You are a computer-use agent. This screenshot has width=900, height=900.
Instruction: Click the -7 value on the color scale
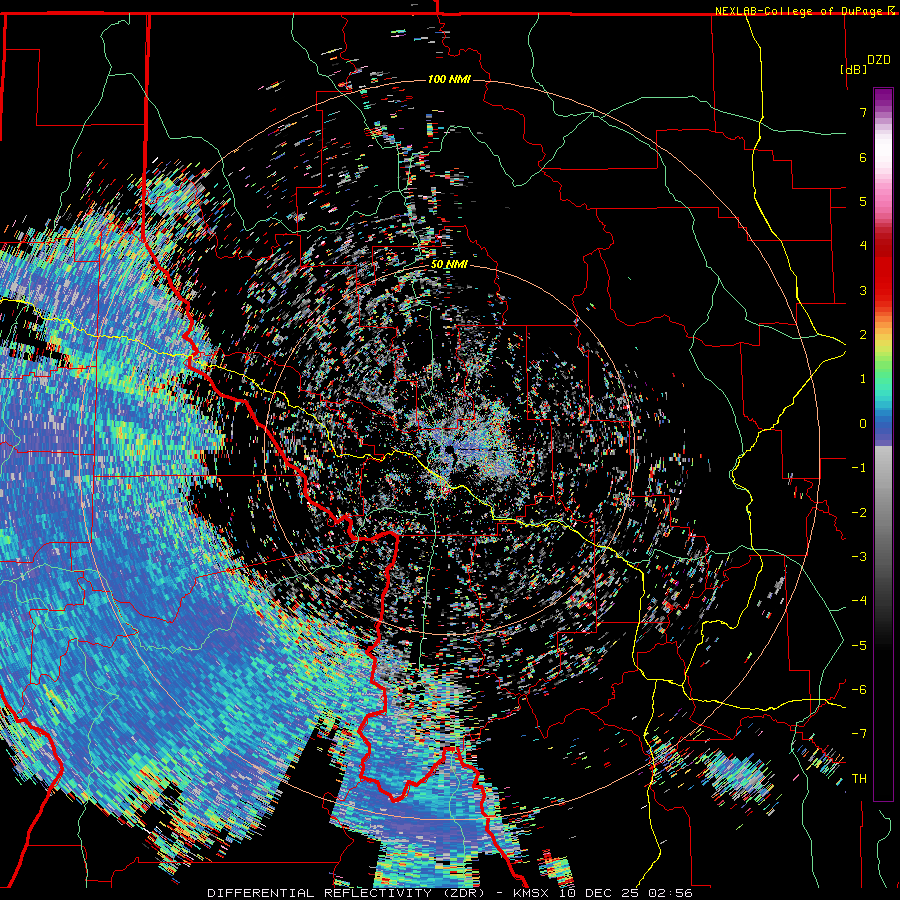click(859, 734)
